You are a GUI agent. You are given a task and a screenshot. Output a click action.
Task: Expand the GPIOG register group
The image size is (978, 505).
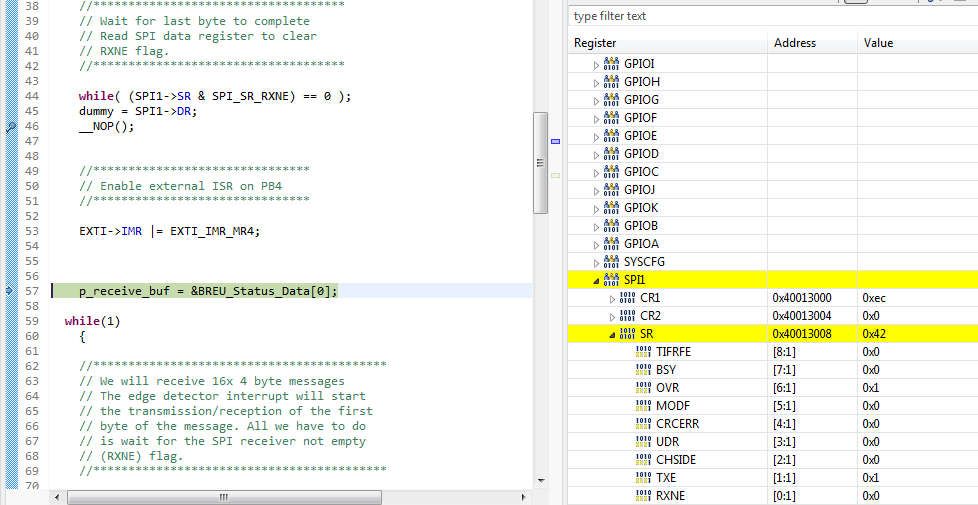pos(596,101)
